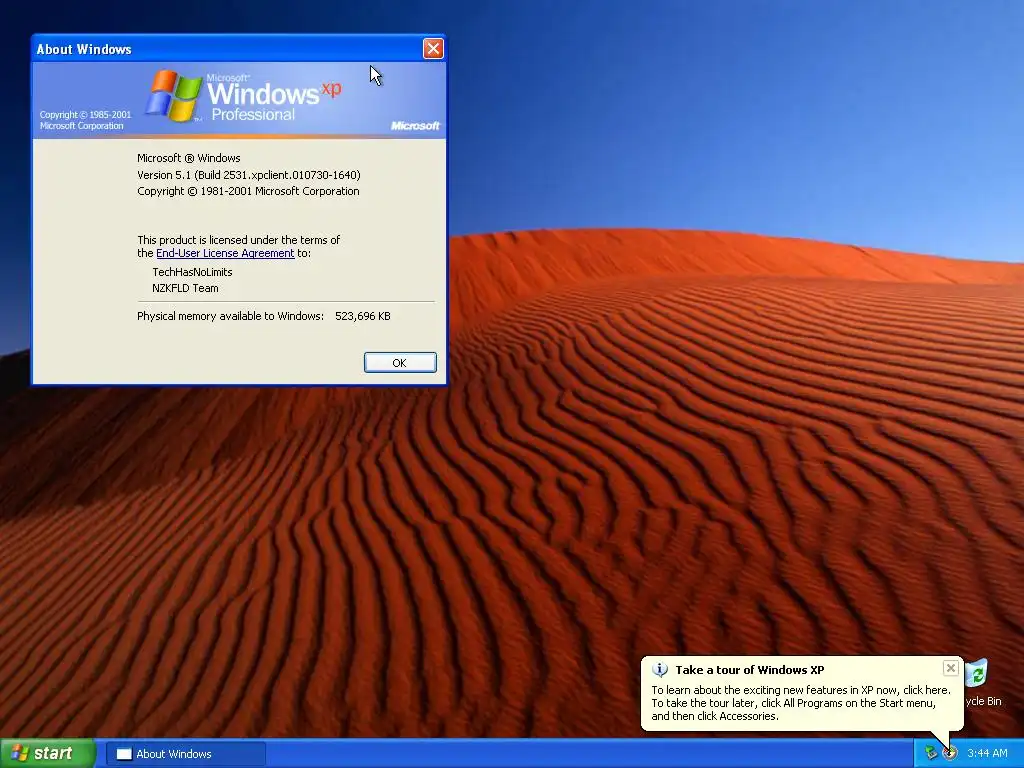Select the About Windows taskbar button
Image resolution: width=1024 pixels, height=768 pixels.
pyautogui.click(x=185, y=754)
